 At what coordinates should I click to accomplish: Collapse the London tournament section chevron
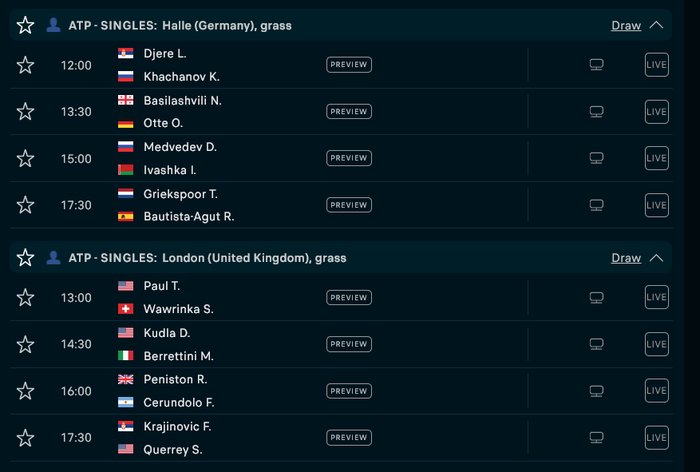656,258
